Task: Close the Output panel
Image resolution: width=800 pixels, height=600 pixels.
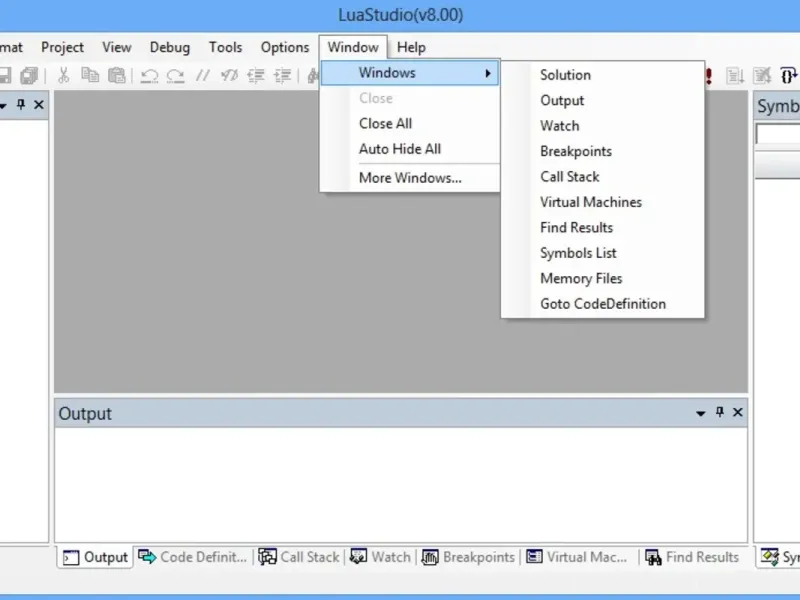Action: coord(738,412)
